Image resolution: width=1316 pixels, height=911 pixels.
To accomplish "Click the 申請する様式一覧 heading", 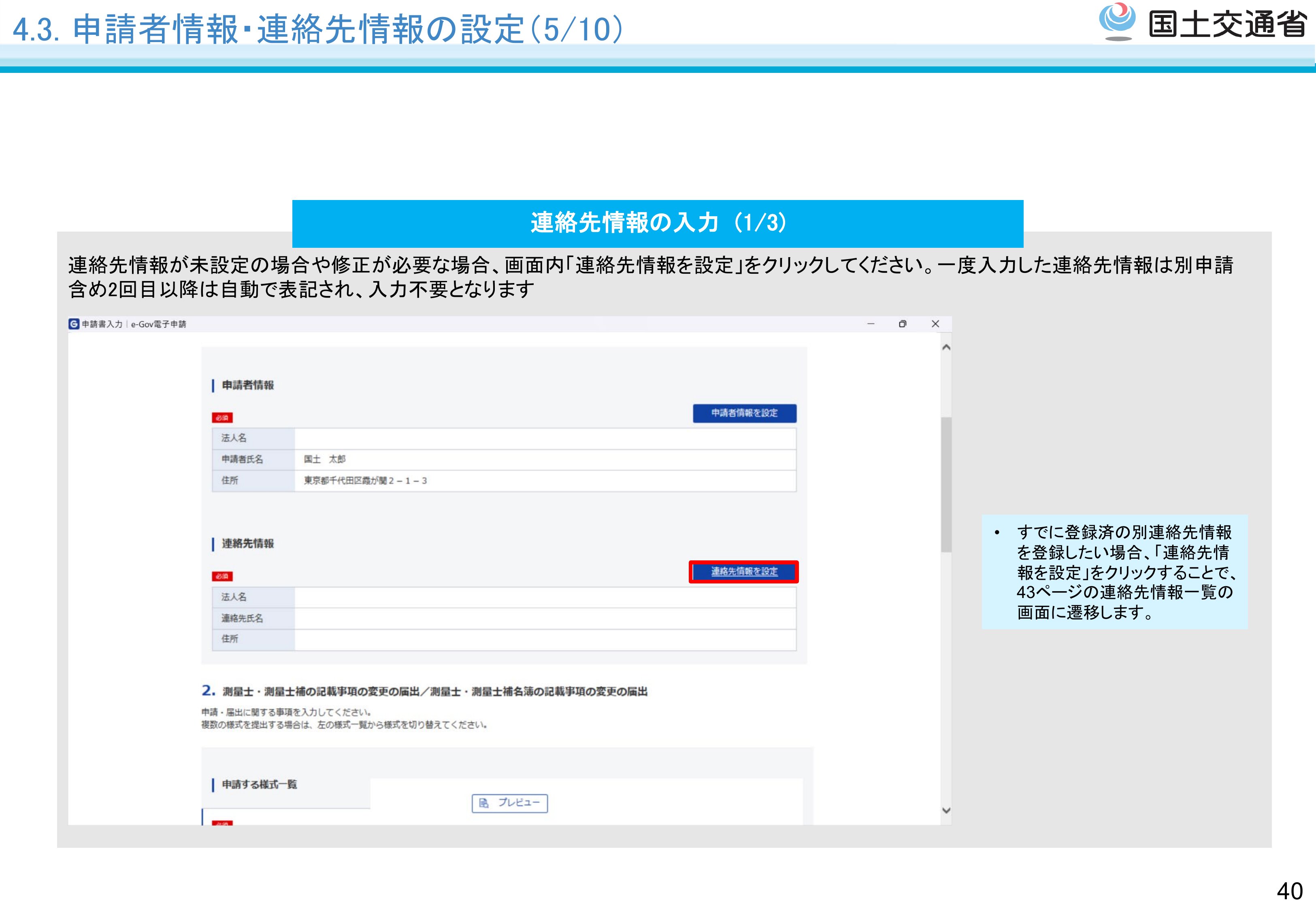I will pyautogui.click(x=259, y=784).
